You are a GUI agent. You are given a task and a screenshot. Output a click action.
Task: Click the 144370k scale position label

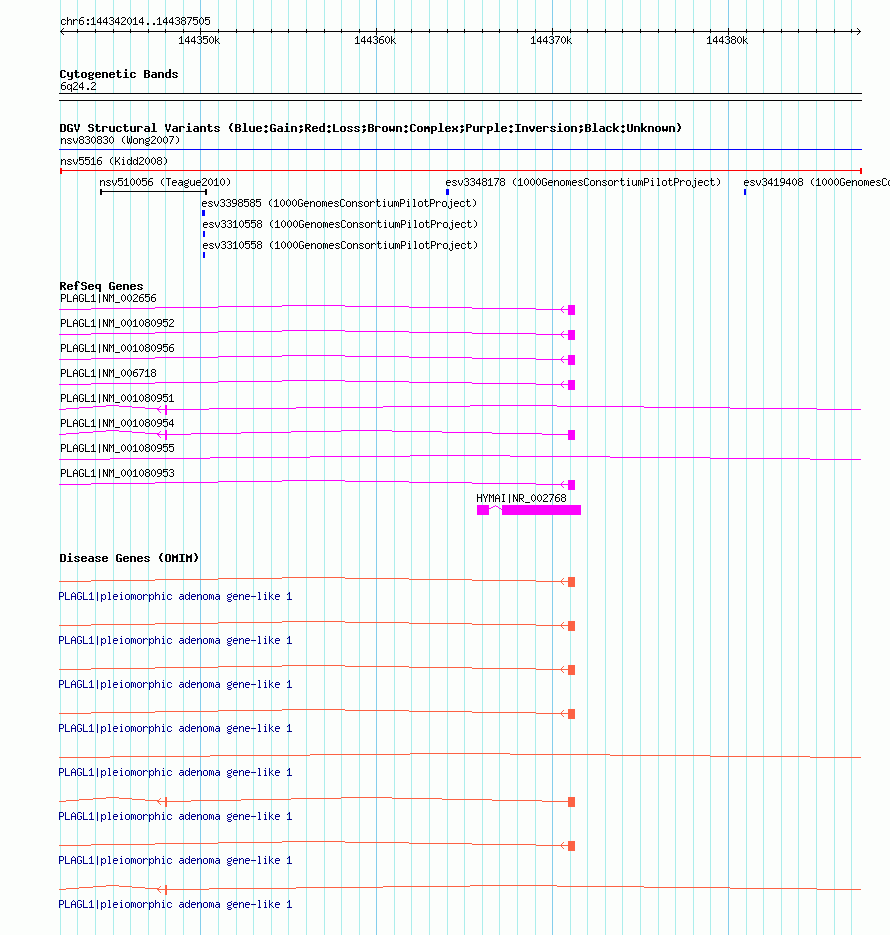point(551,41)
